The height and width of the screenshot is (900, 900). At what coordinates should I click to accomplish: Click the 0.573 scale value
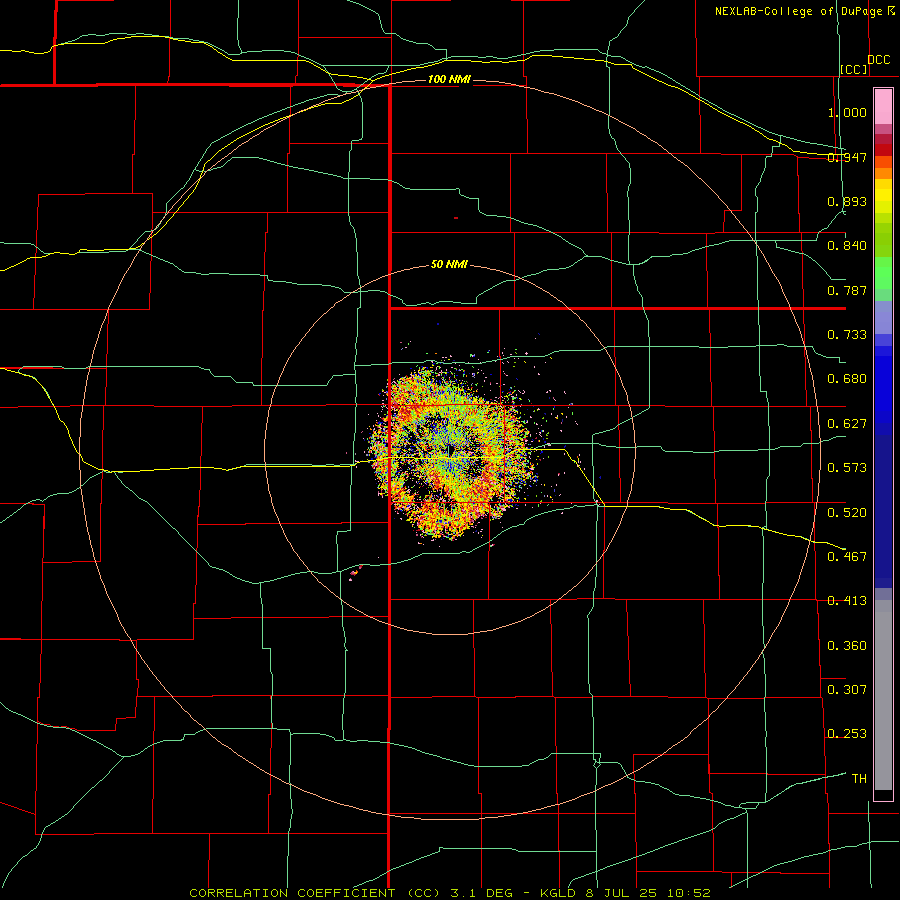coord(847,468)
